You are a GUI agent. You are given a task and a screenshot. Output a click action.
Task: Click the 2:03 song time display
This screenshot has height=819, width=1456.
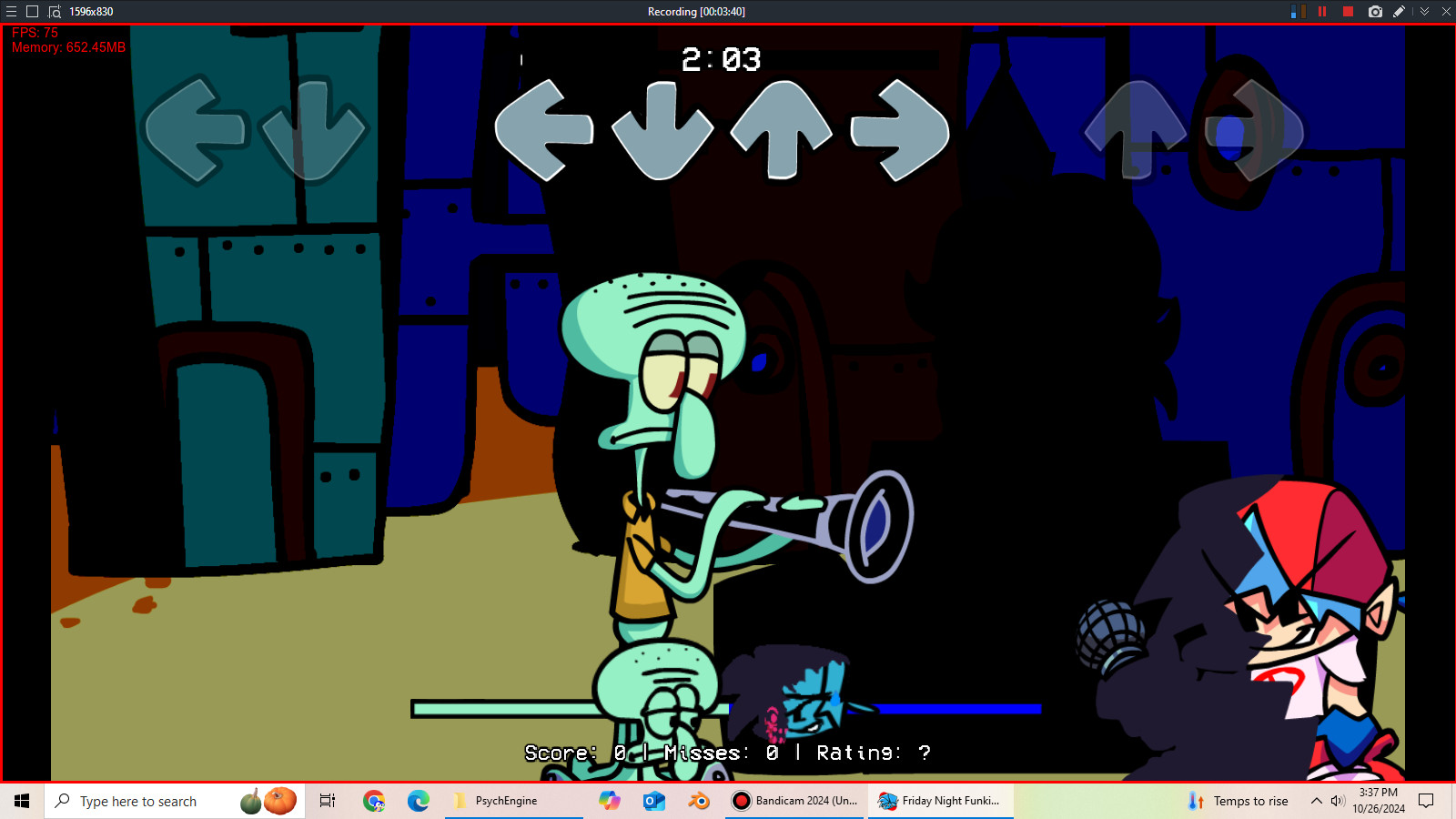click(x=721, y=59)
